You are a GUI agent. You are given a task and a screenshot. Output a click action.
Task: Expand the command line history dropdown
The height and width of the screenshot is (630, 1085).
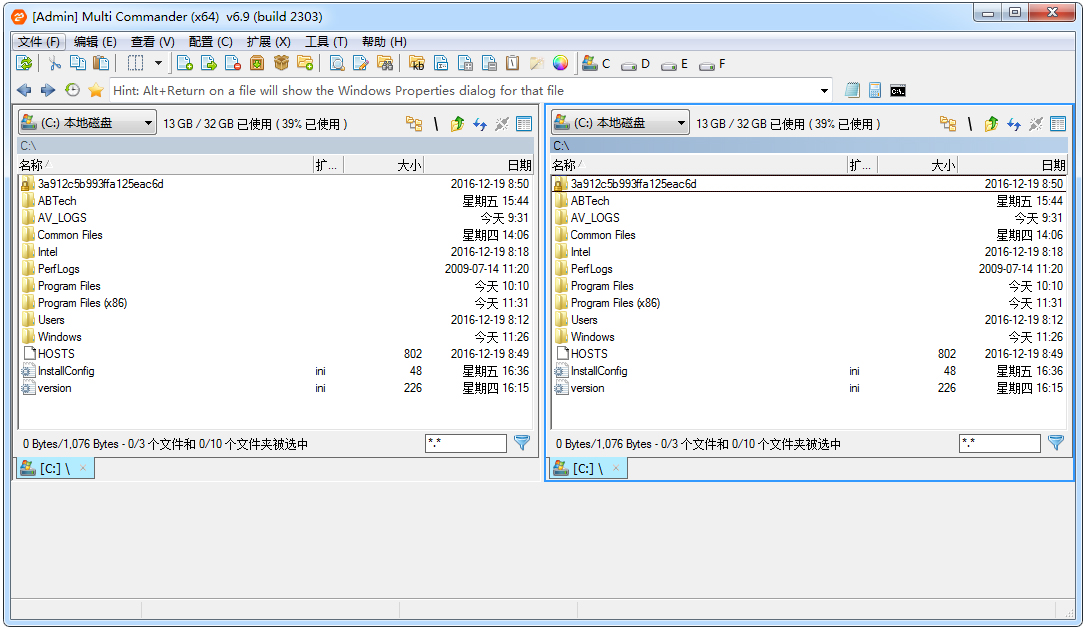[824, 91]
